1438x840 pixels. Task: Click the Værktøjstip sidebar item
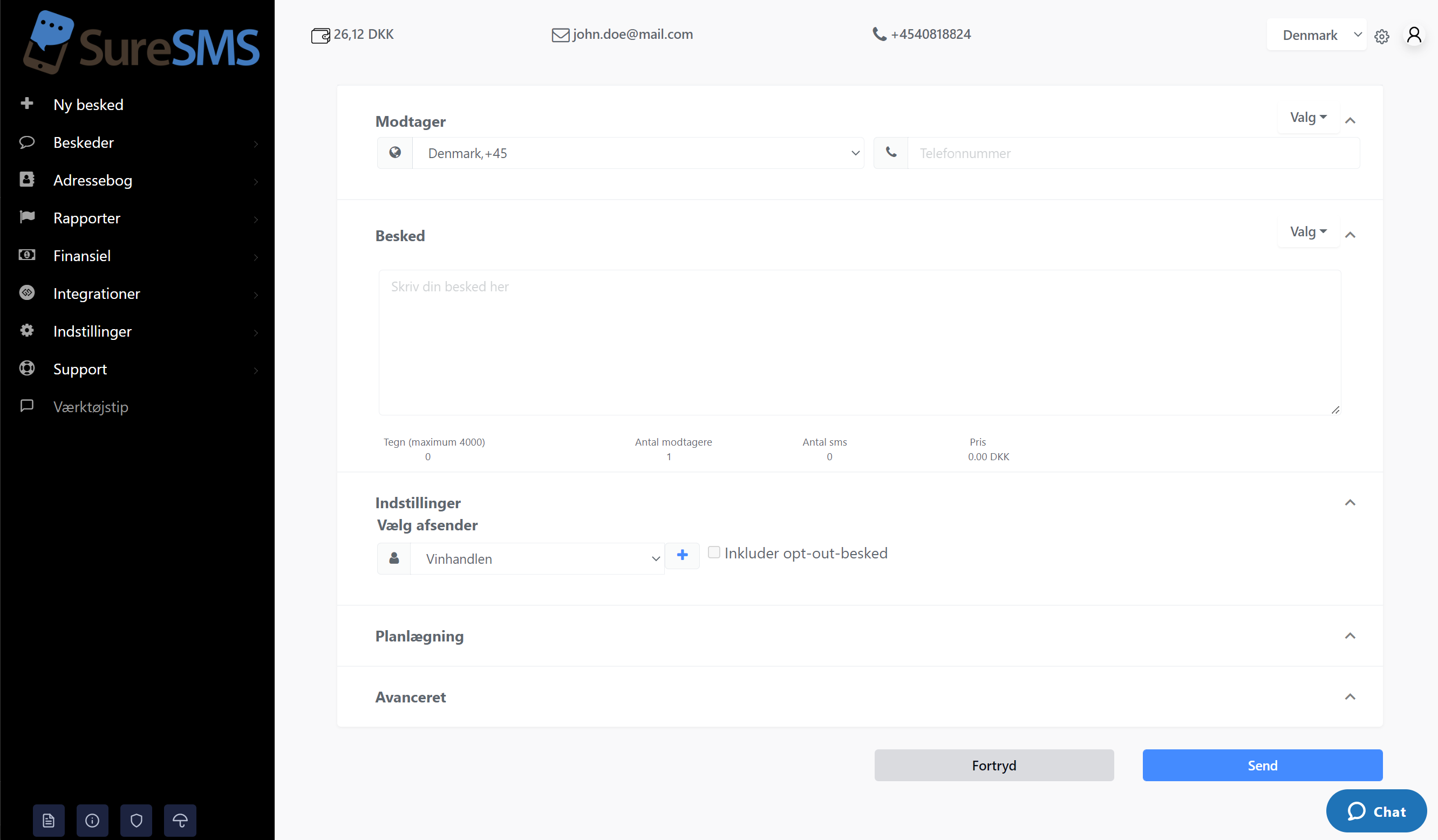pyautogui.click(x=91, y=406)
